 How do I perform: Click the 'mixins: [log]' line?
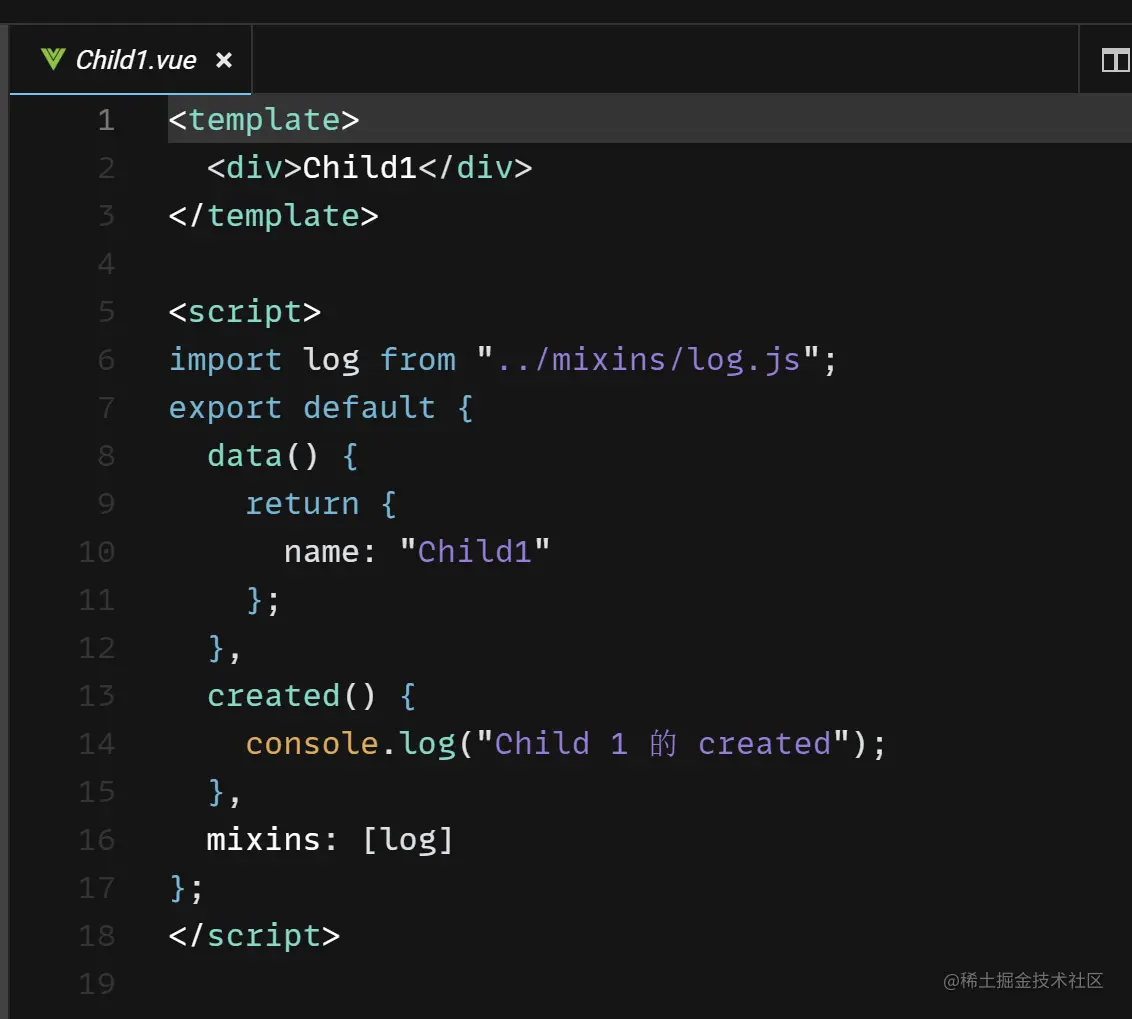click(x=330, y=840)
